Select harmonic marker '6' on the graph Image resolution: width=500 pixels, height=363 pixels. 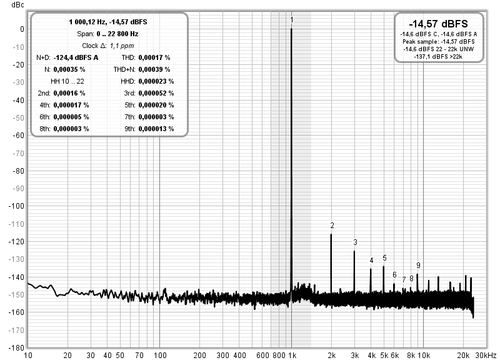coord(395,275)
